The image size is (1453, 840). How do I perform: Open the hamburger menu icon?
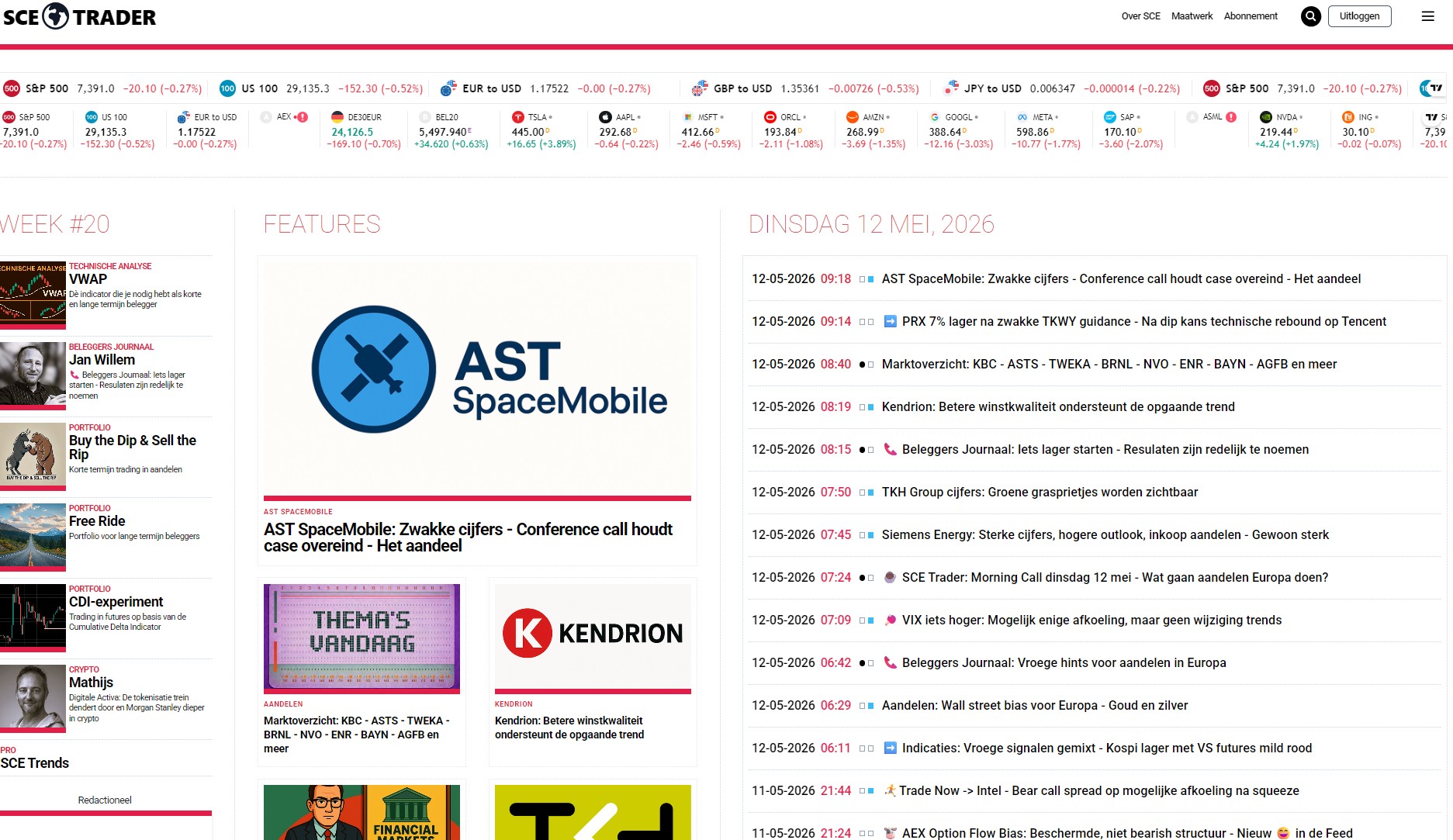[x=1427, y=16]
